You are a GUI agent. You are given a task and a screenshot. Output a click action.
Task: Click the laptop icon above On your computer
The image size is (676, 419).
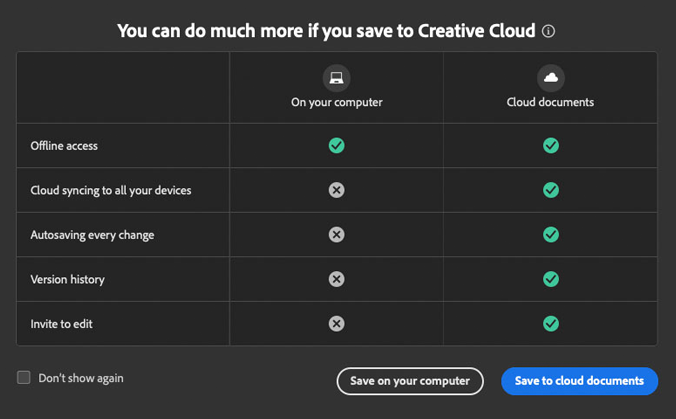(337, 78)
